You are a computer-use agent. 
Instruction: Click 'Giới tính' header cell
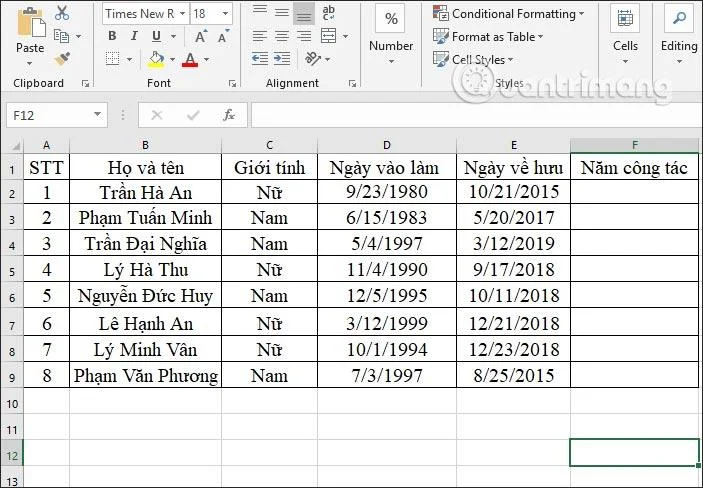point(269,167)
